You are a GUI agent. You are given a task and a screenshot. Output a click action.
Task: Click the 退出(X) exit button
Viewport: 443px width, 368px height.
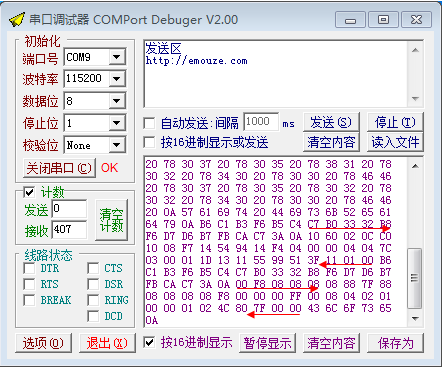[107, 343]
